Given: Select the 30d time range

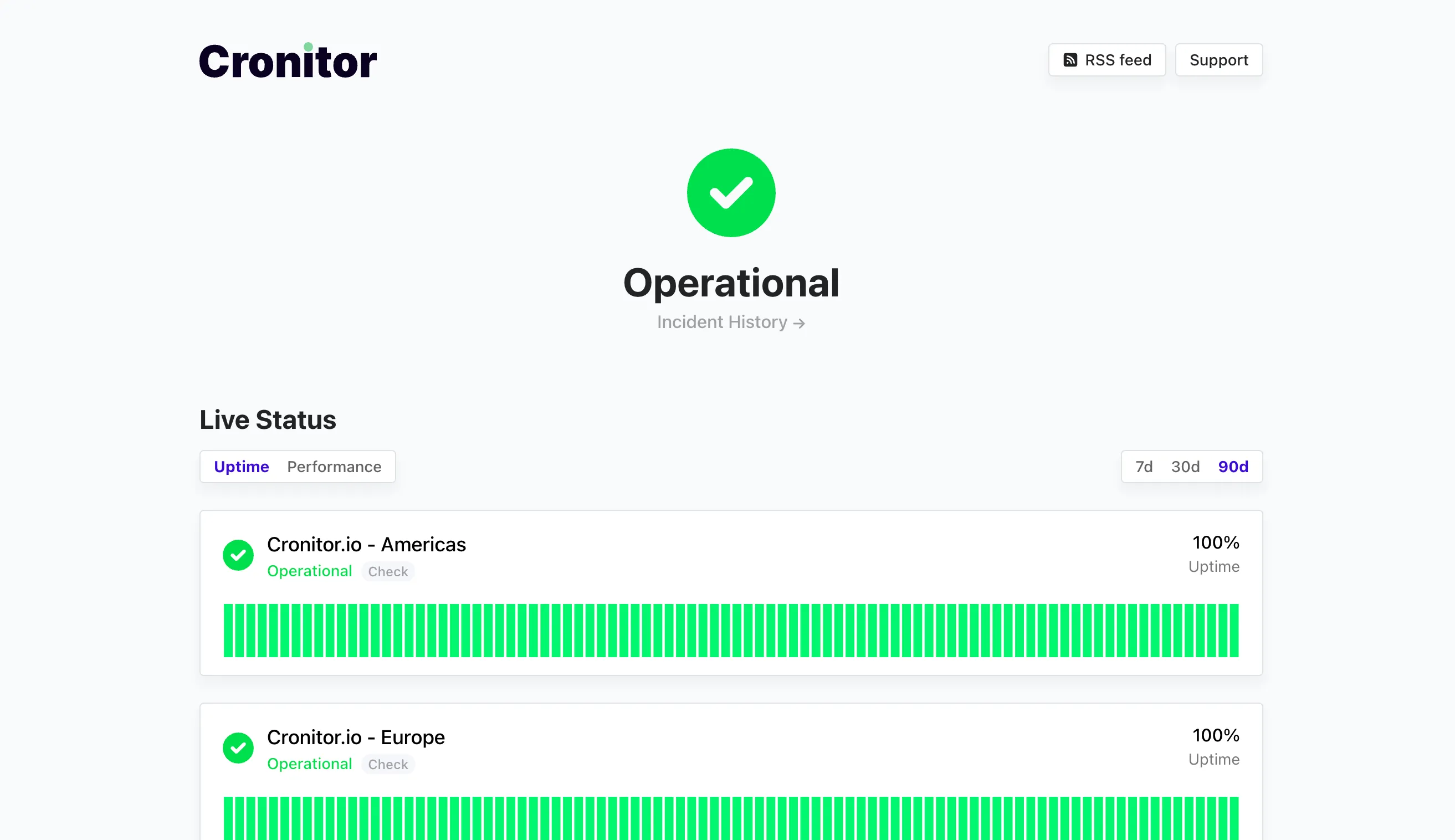Looking at the screenshot, I should [1185, 466].
